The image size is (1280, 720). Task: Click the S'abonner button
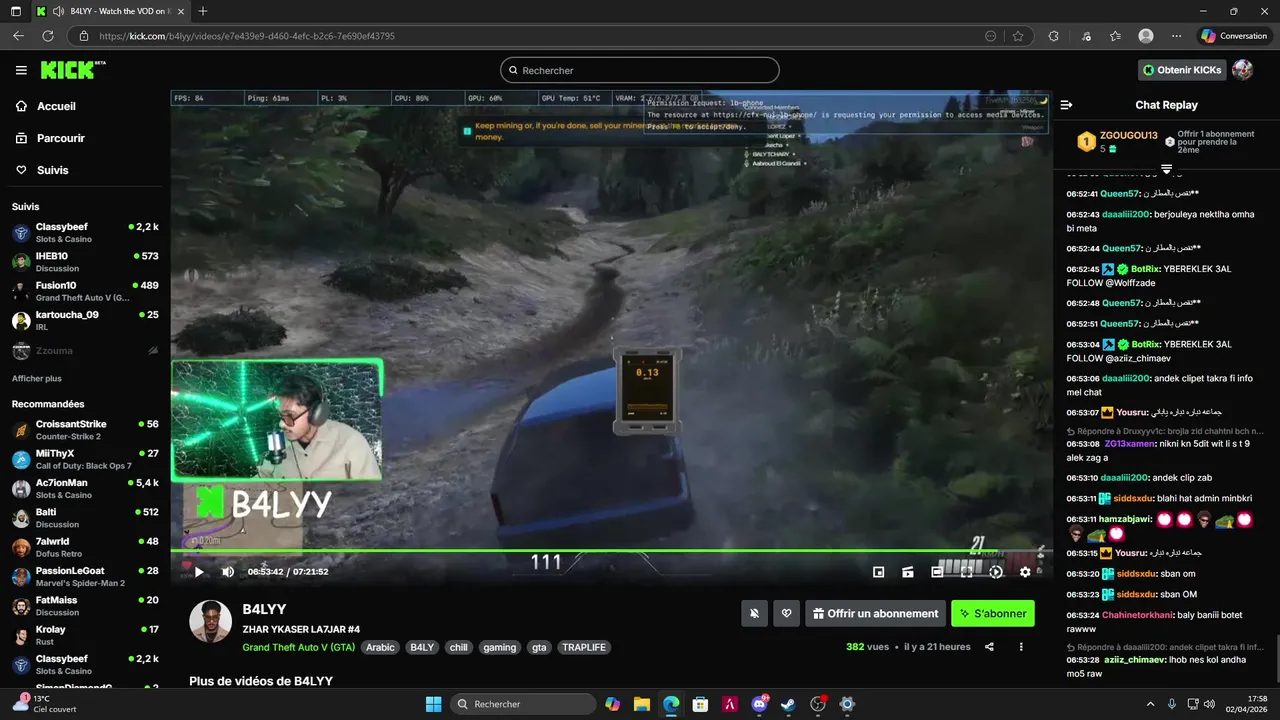[x=993, y=613]
